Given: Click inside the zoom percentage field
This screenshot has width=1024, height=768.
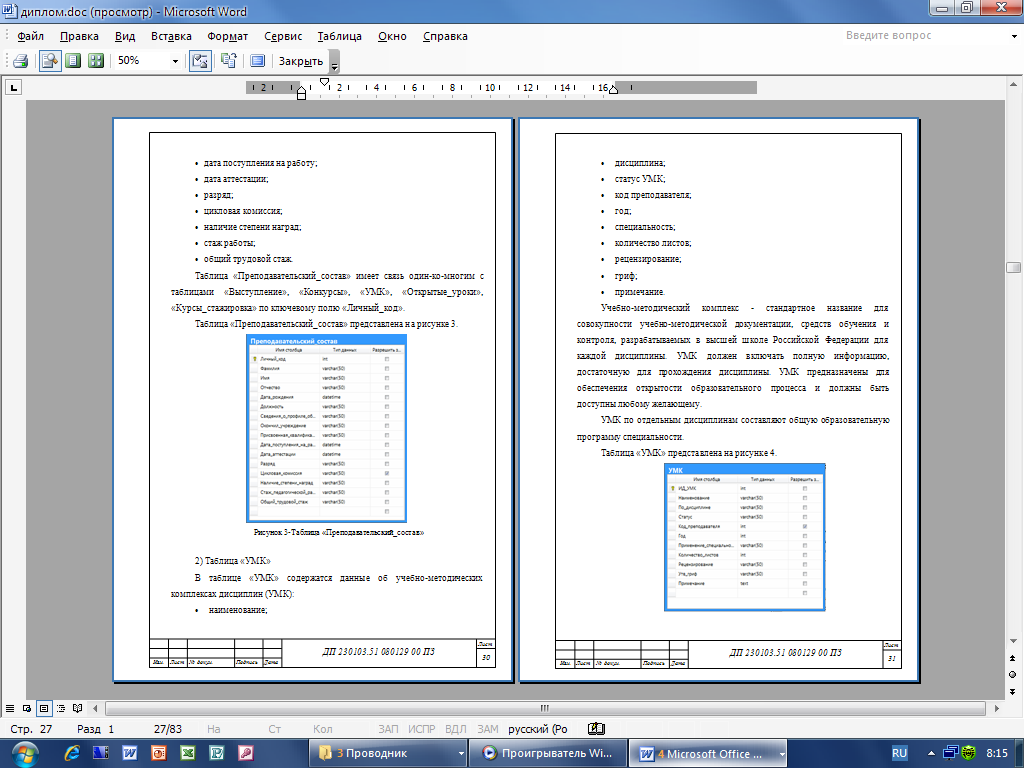Looking at the screenshot, I should (x=142, y=61).
